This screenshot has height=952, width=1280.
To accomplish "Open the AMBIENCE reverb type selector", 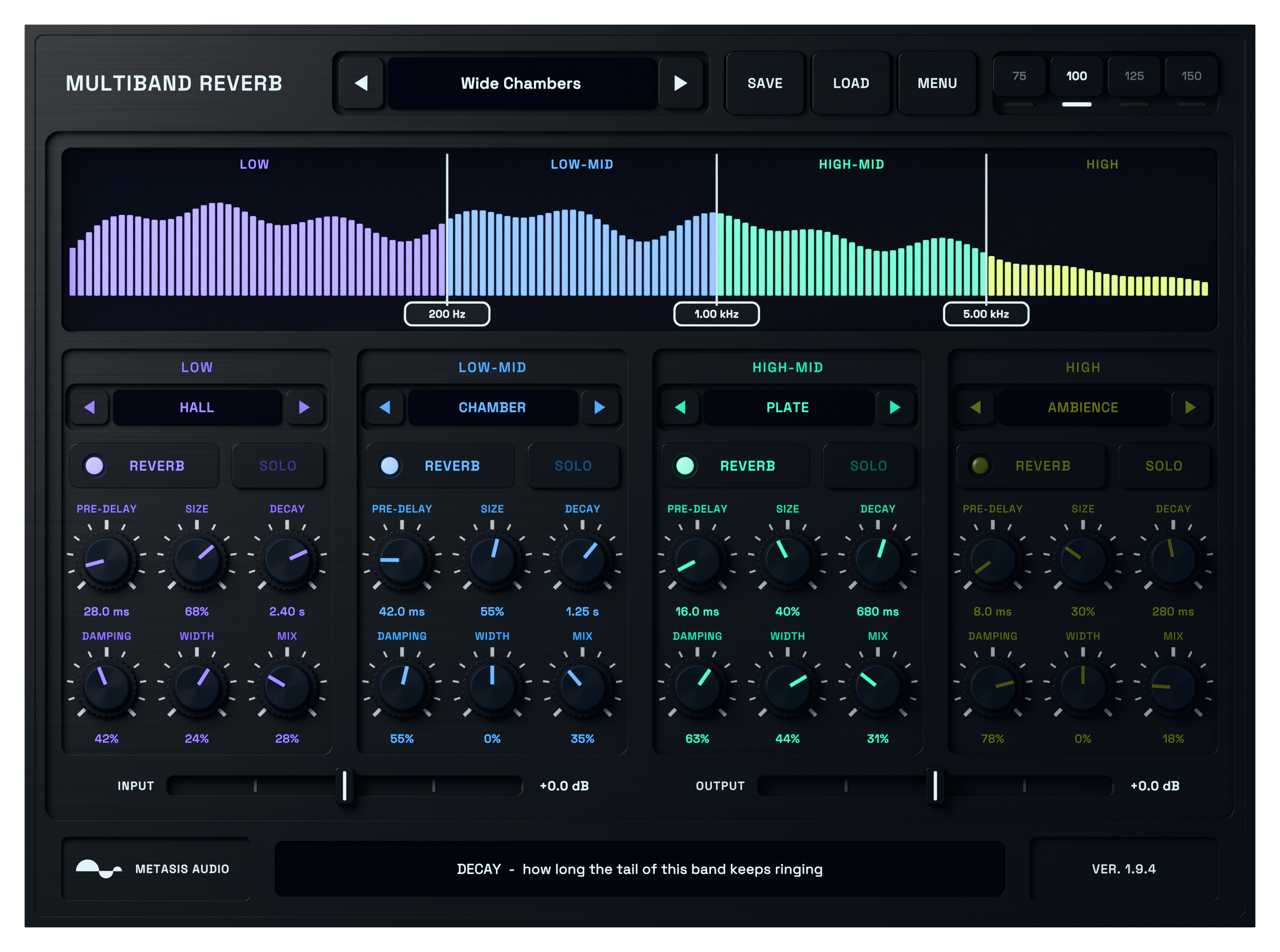I will pyautogui.click(x=1083, y=407).
